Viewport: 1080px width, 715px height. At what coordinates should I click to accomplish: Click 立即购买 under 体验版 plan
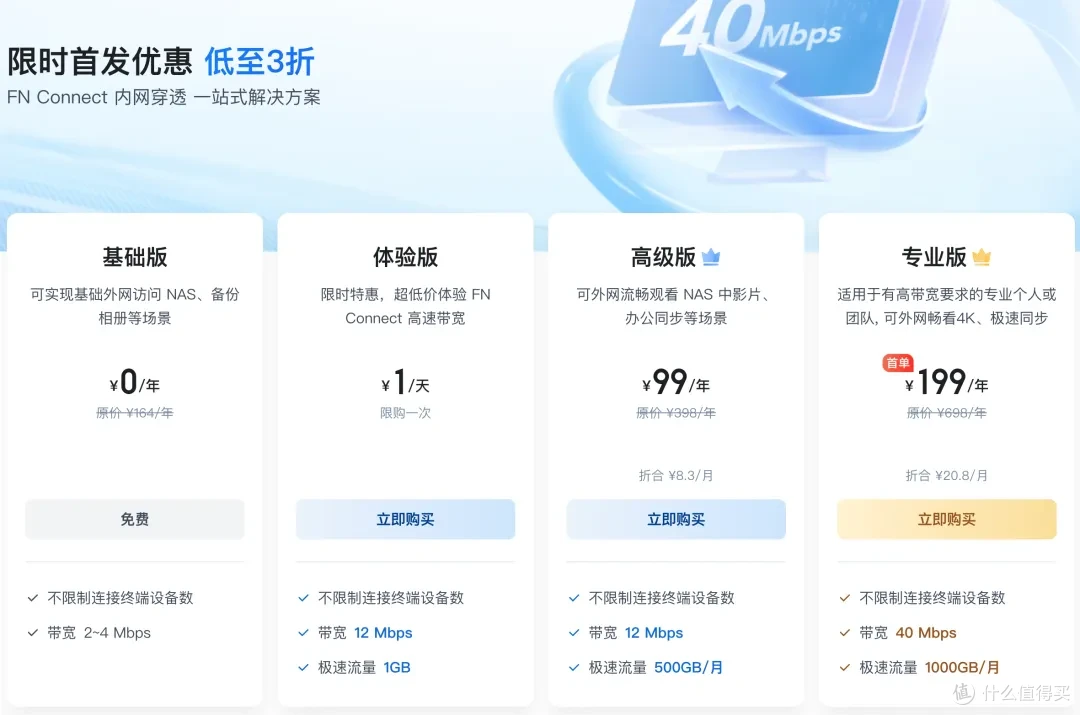click(x=406, y=519)
